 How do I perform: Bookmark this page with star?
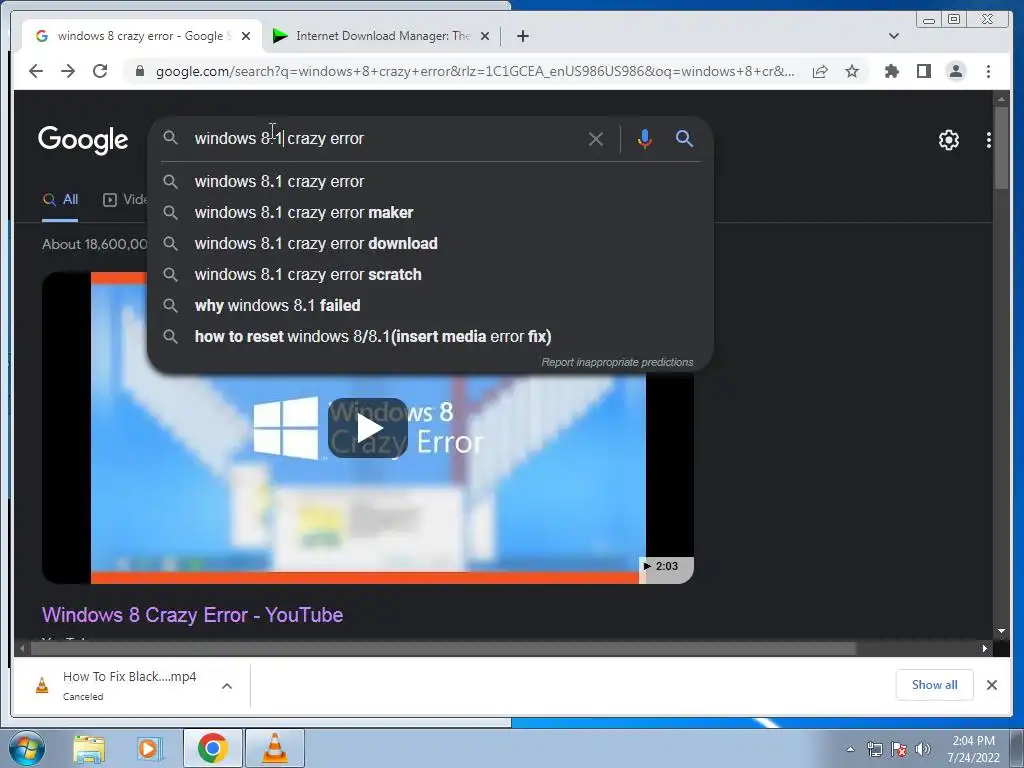click(x=852, y=71)
